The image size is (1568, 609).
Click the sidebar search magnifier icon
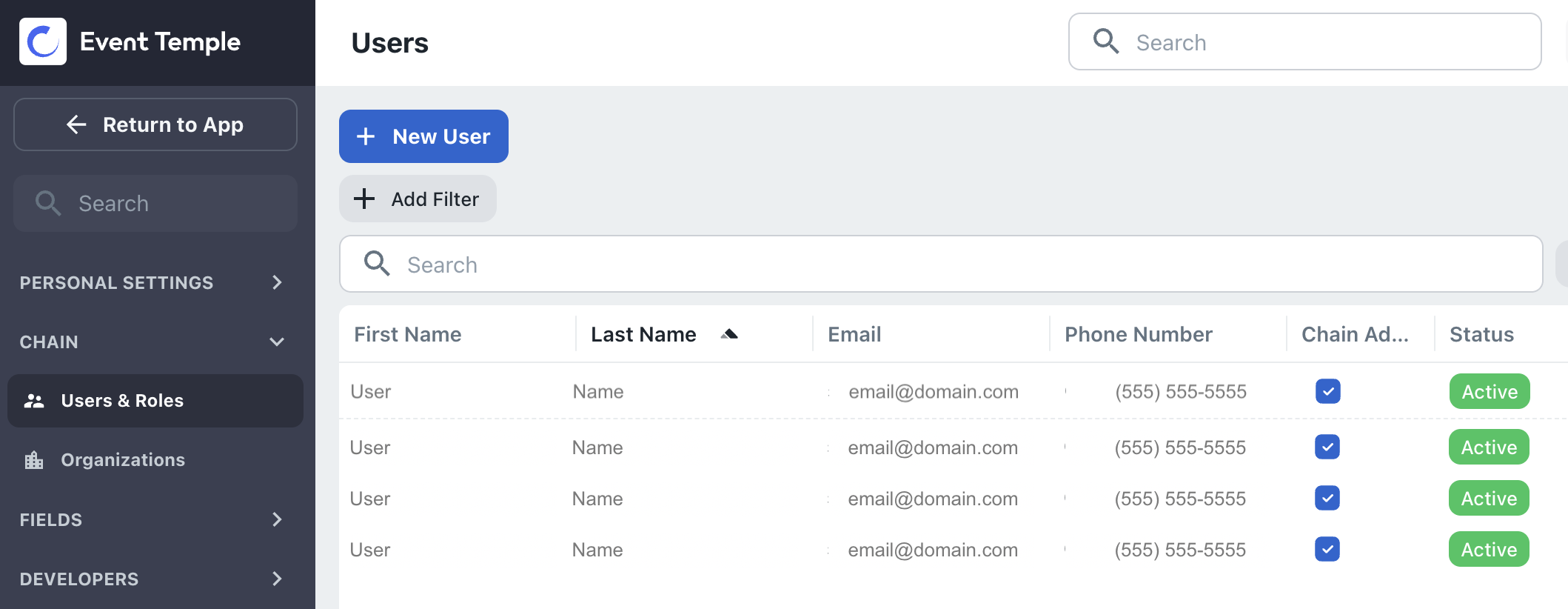pos(48,203)
